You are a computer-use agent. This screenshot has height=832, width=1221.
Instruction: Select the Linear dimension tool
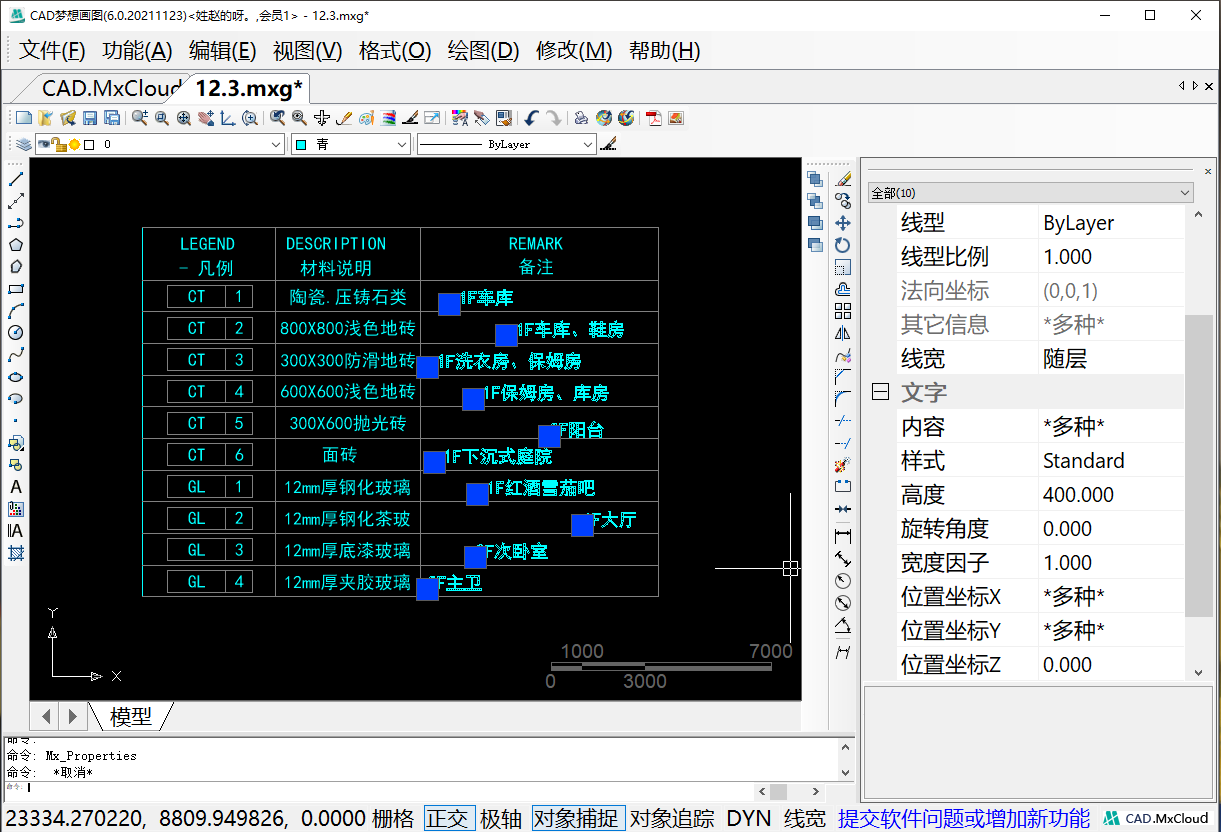[843, 536]
